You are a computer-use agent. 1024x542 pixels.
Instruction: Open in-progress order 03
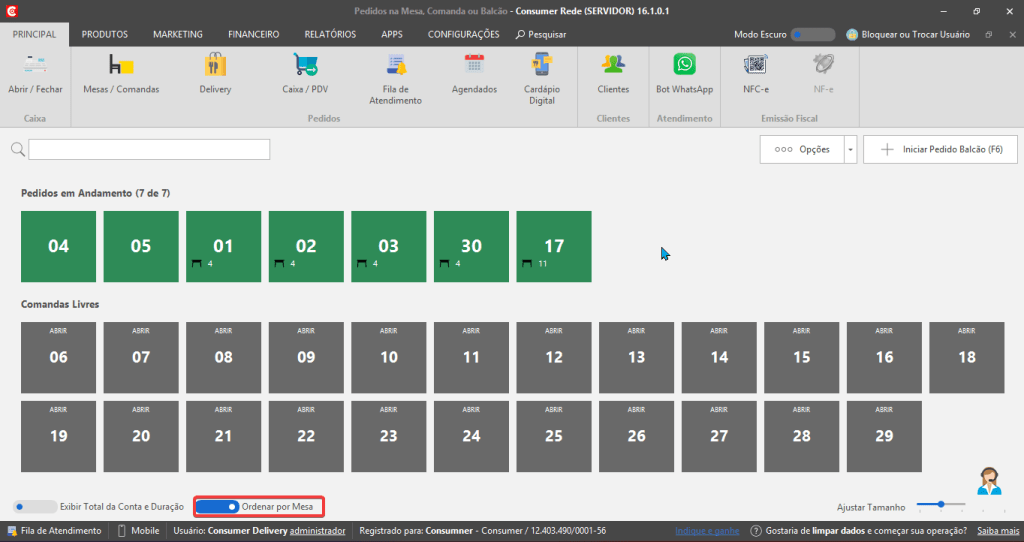coord(389,246)
